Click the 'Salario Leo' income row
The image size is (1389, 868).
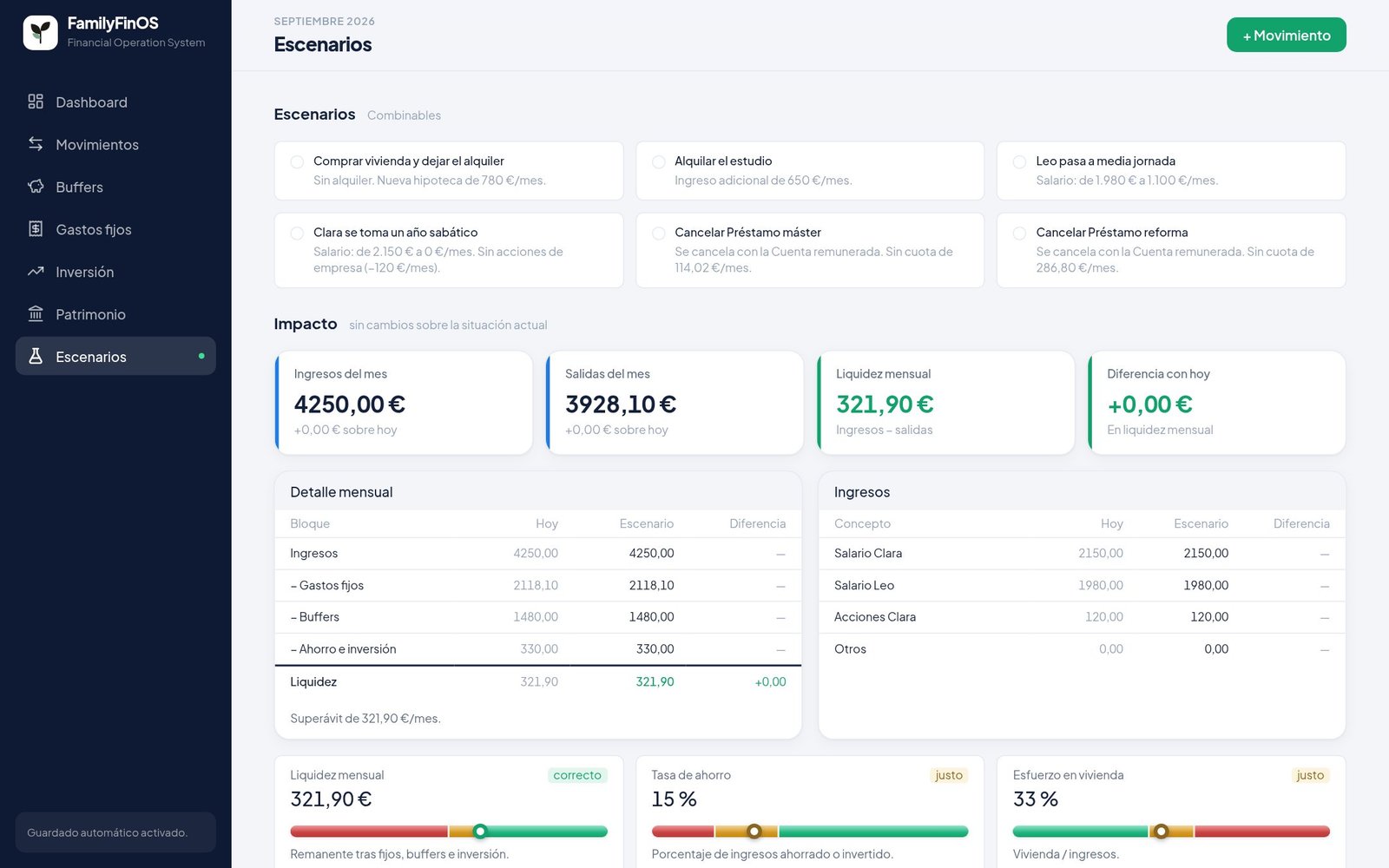tap(1082, 585)
